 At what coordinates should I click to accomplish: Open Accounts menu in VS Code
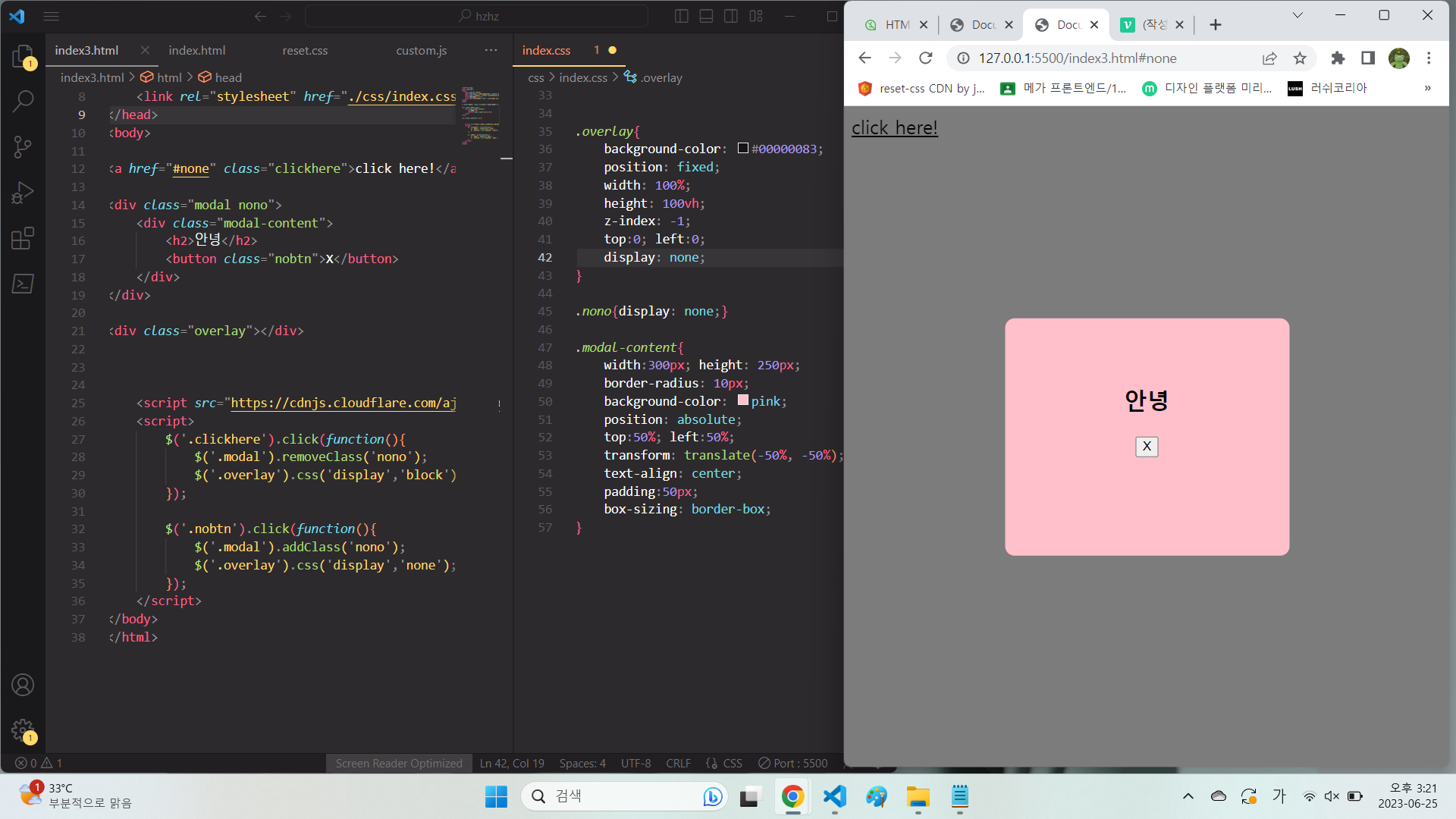[x=23, y=685]
